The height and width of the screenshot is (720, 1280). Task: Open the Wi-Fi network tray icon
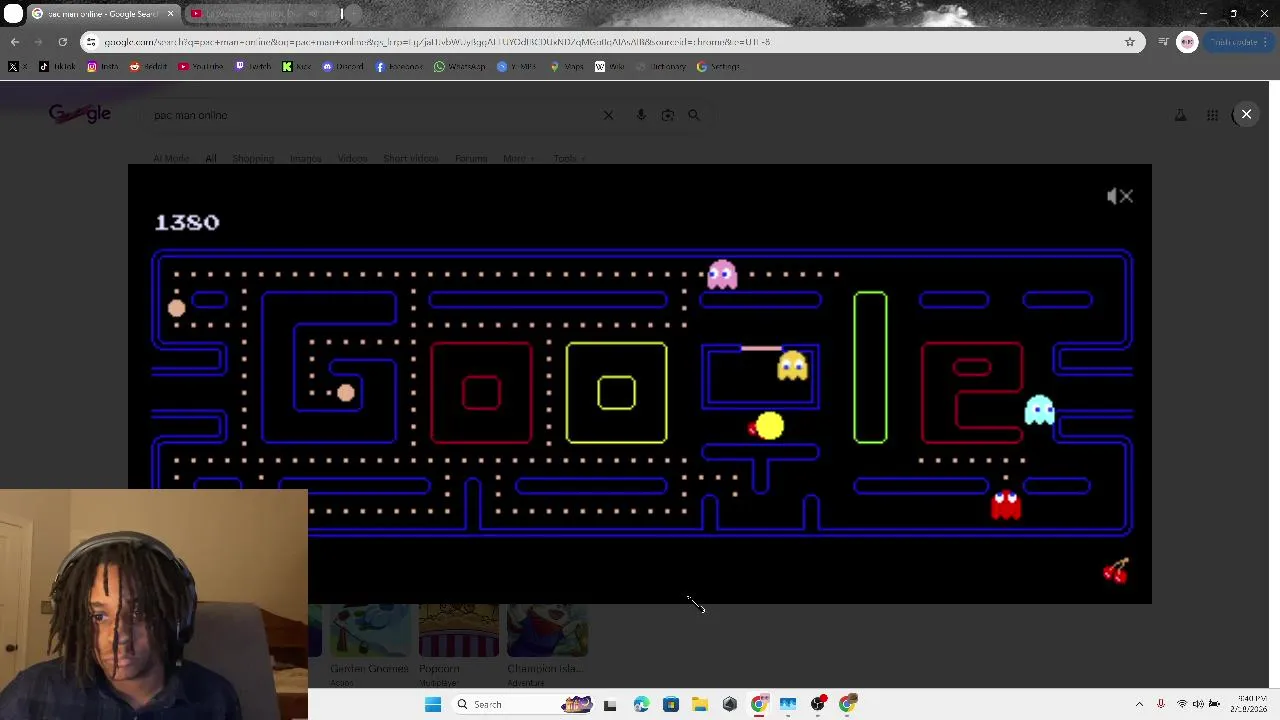1181,704
